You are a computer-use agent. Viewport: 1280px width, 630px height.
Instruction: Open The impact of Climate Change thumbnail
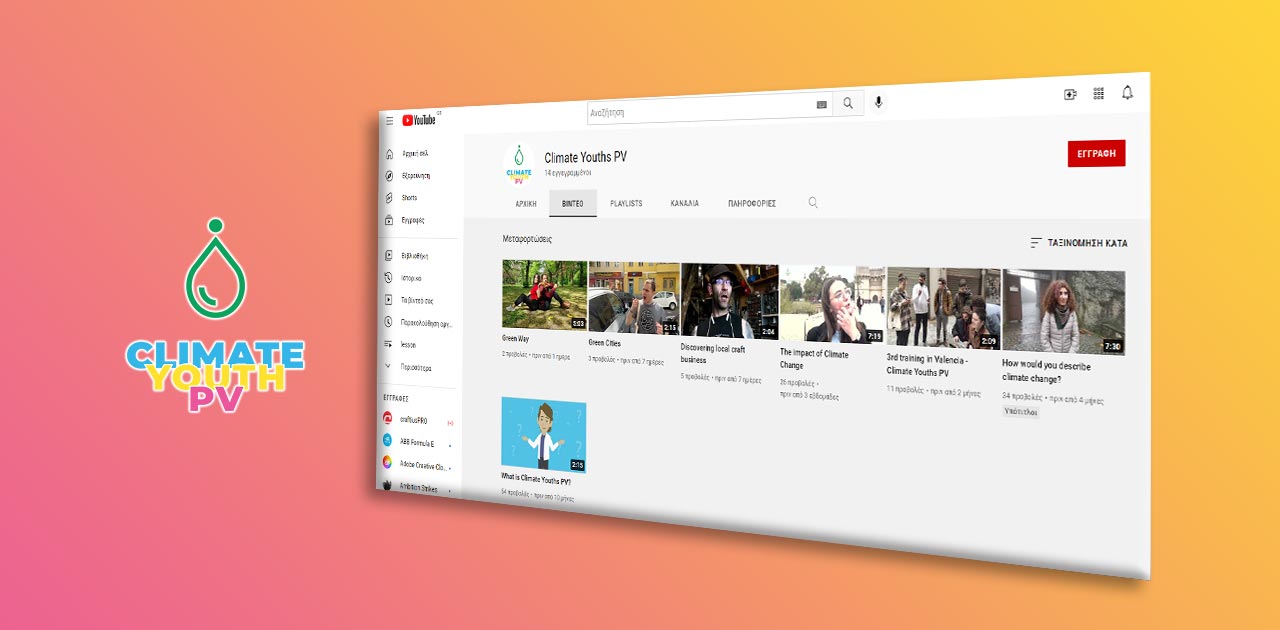click(x=832, y=305)
